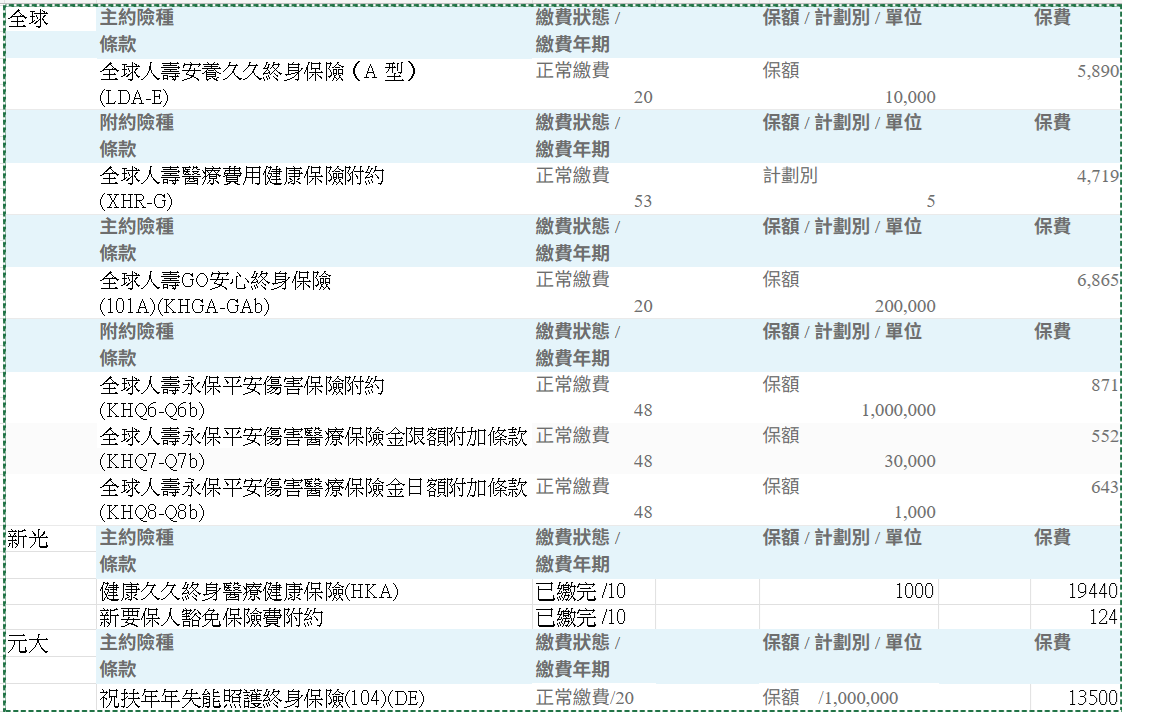The height and width of the screenshot is (712, 1152).
Task: Click 計劃別 label in XHR-G row
Action: pyautogui.click(x=790, y=176)
